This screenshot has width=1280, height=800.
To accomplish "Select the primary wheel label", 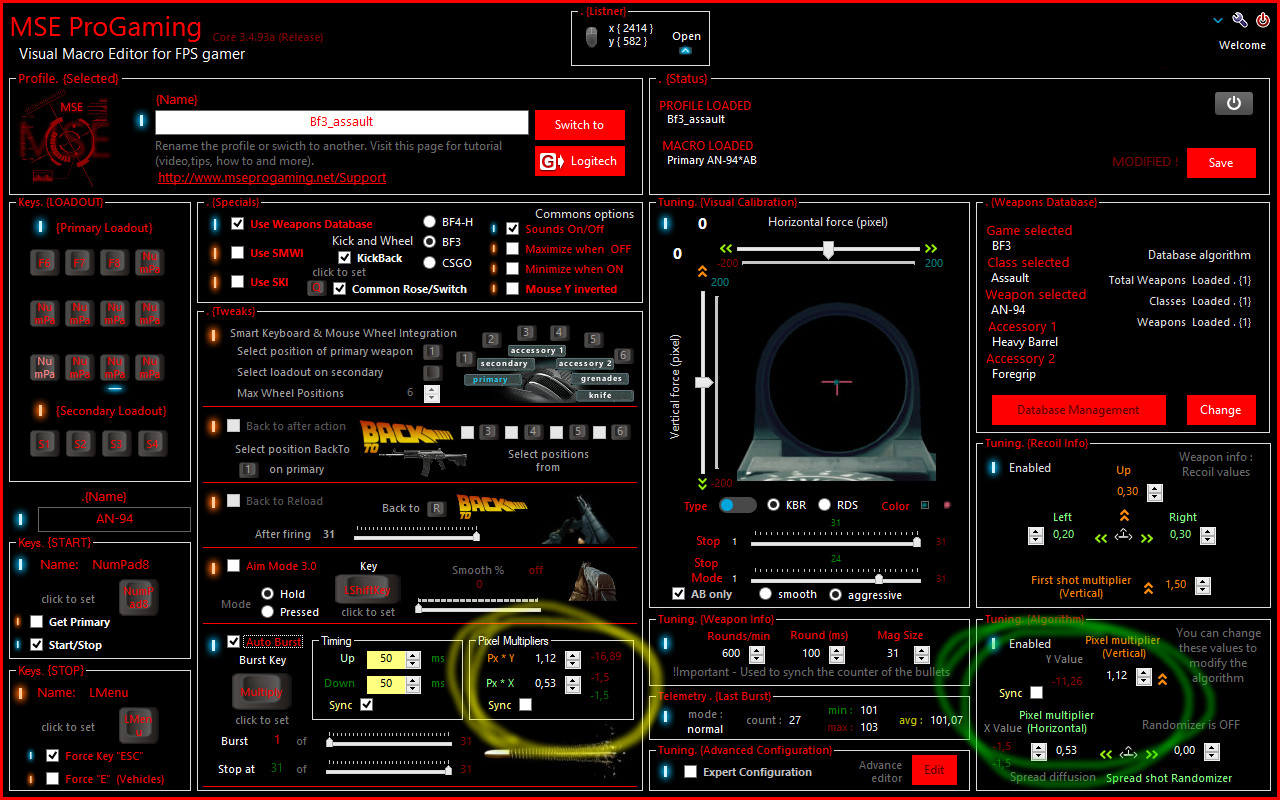I will click(x=490, y=380).
